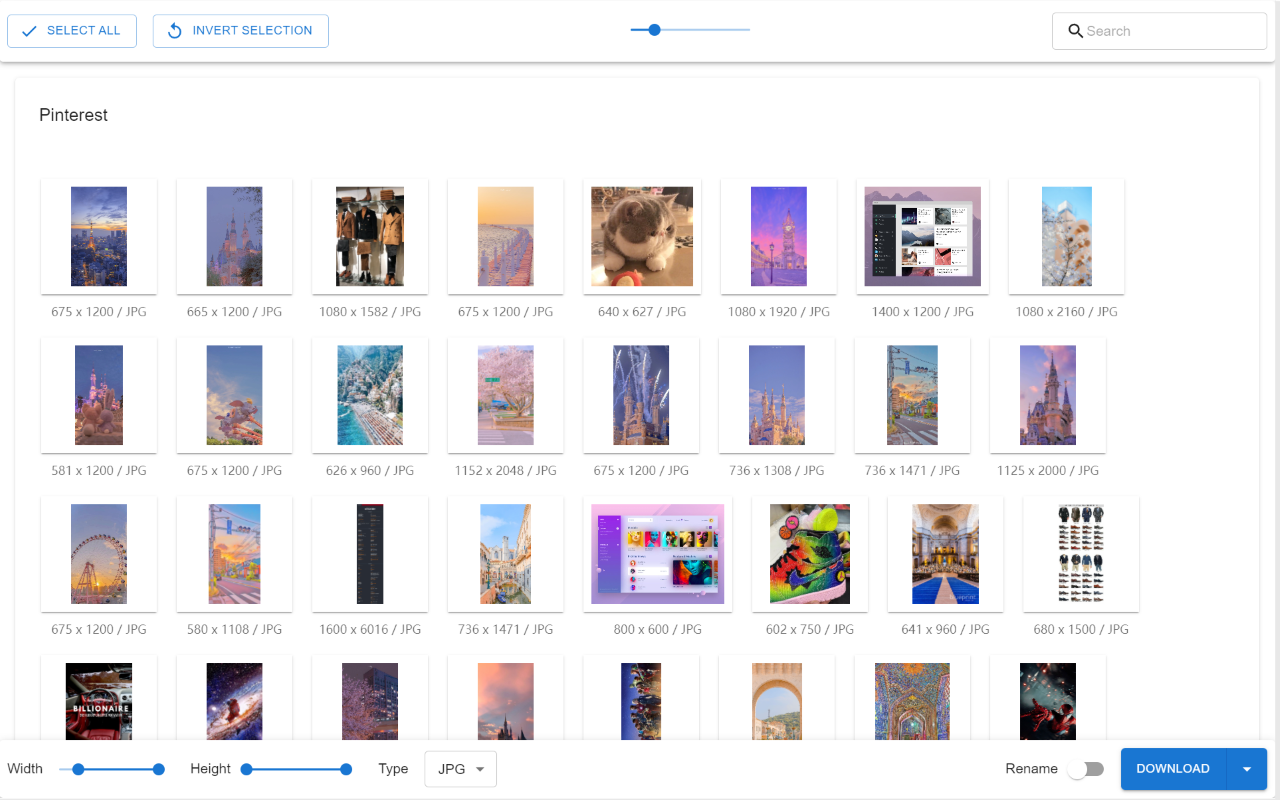Screen dimensions: 1280x800
Task: Click the magnifier search icon
Action: click(1076, 31)
